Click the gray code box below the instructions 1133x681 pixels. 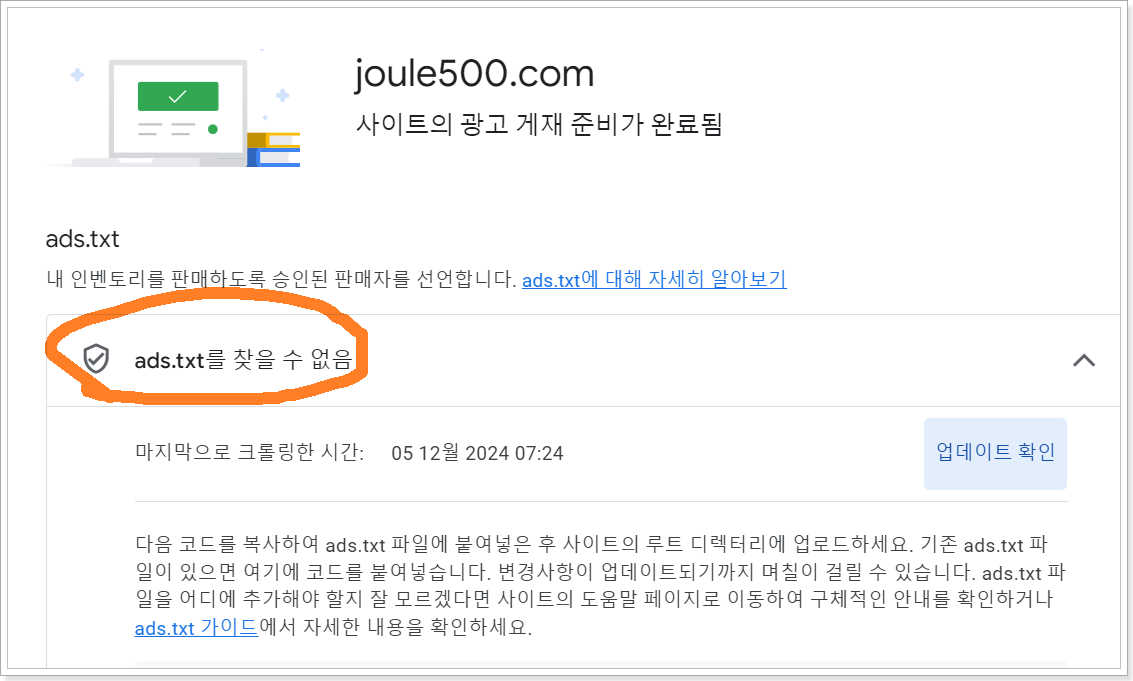(x=600, y=664)
